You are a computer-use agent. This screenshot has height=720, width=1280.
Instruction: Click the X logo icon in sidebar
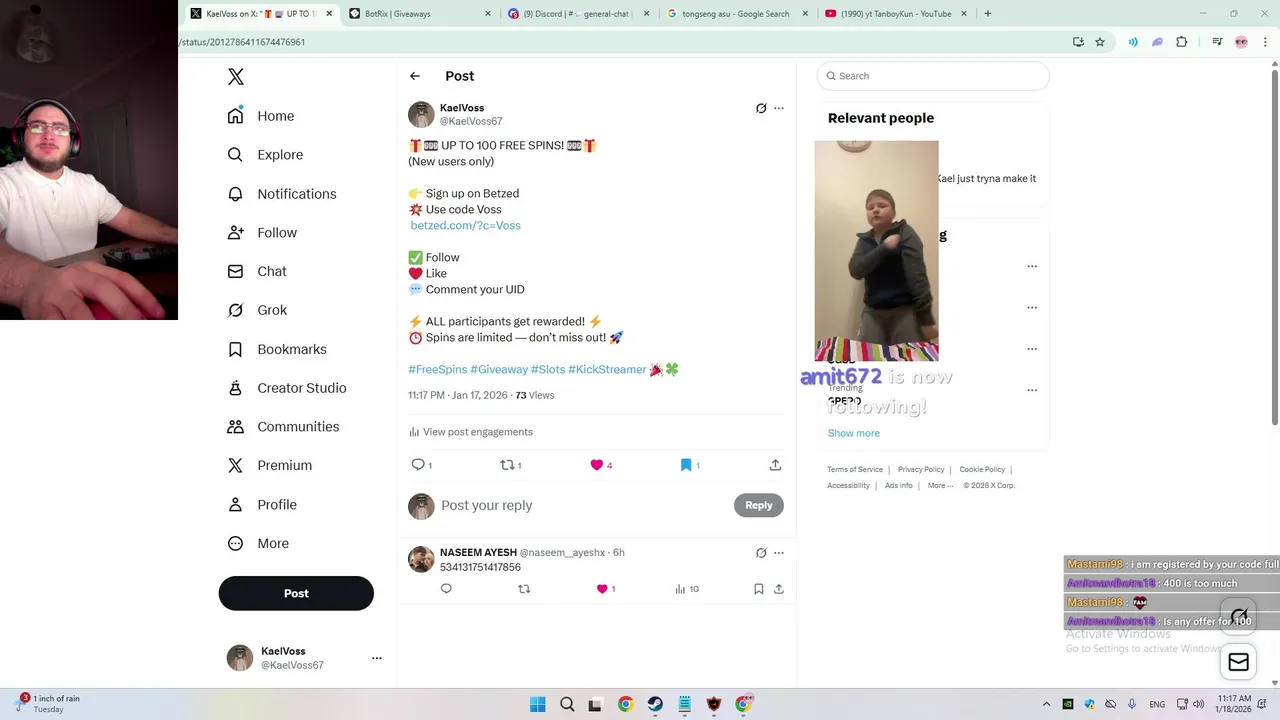[236, 77]
